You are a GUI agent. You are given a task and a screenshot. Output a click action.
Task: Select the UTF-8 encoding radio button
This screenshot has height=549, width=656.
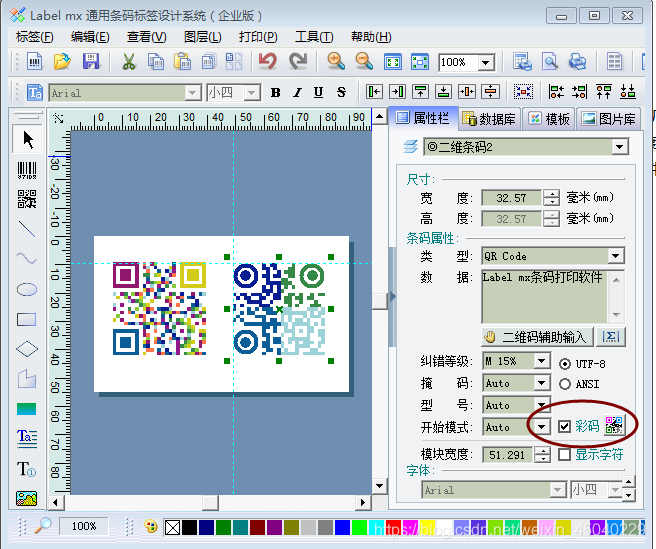click(x=565, y=364)
